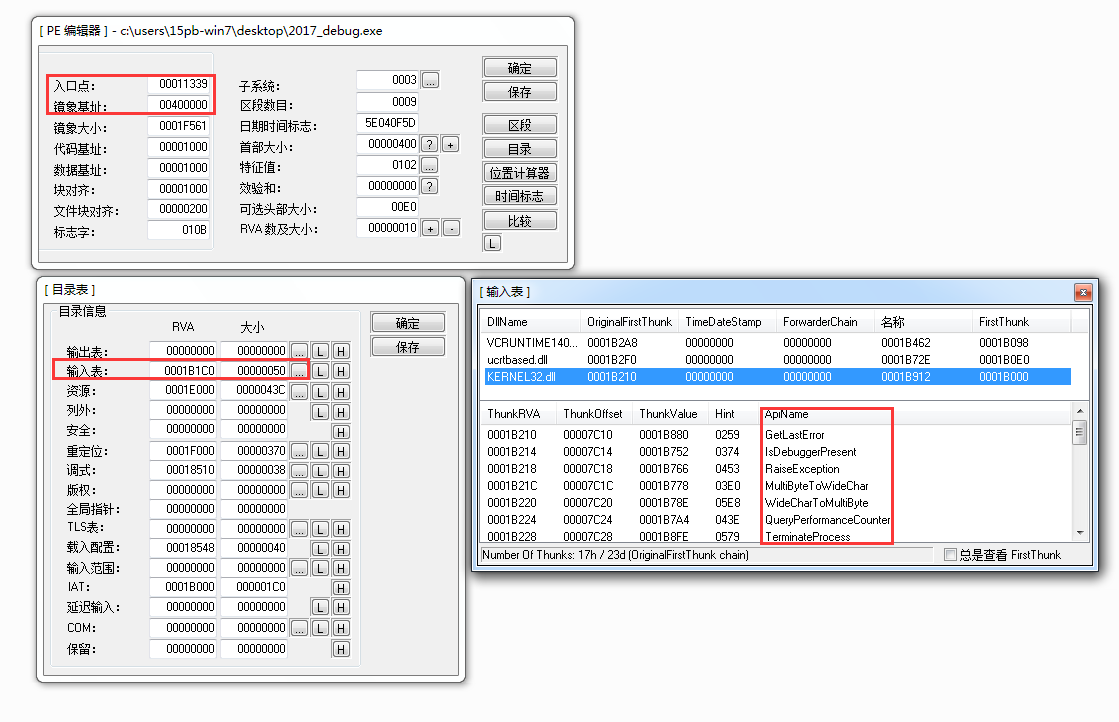Select the KERNEL32.dll row
Viewport: 1119px width, 722px height.
tap(778, 377)
